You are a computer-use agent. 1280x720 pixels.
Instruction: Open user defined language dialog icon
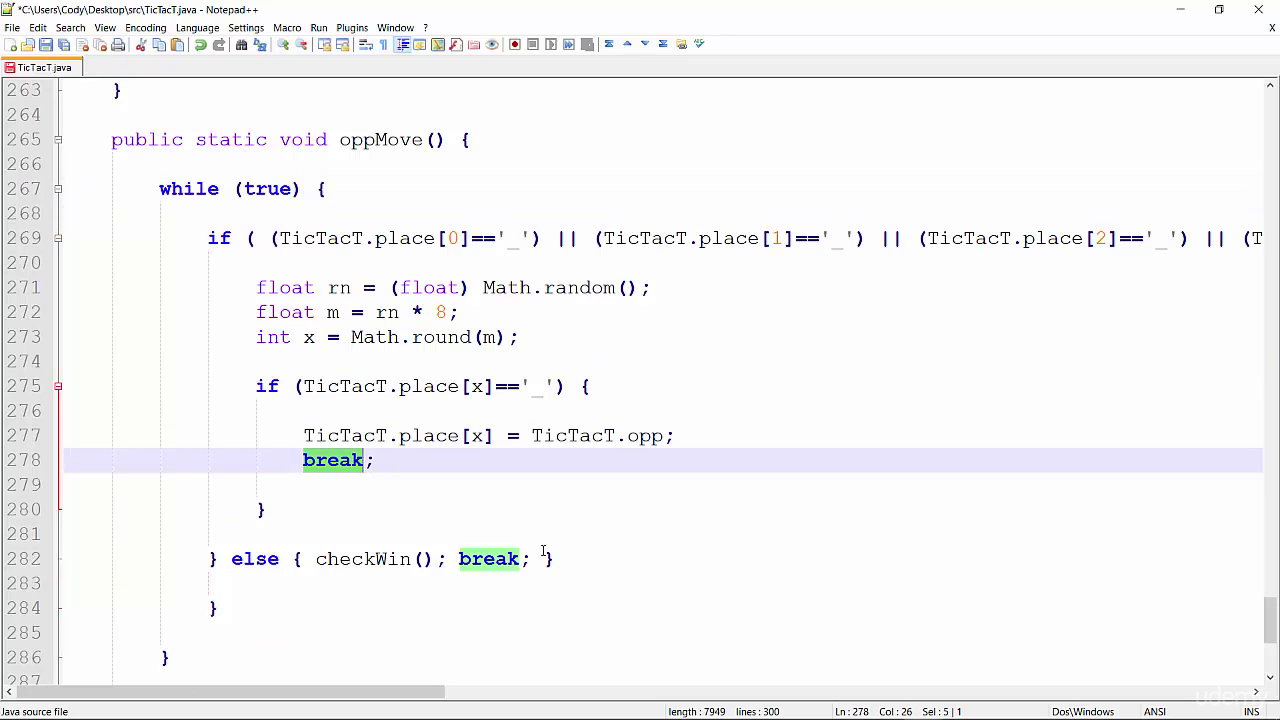pyautogui.click(x=420, y=44)
